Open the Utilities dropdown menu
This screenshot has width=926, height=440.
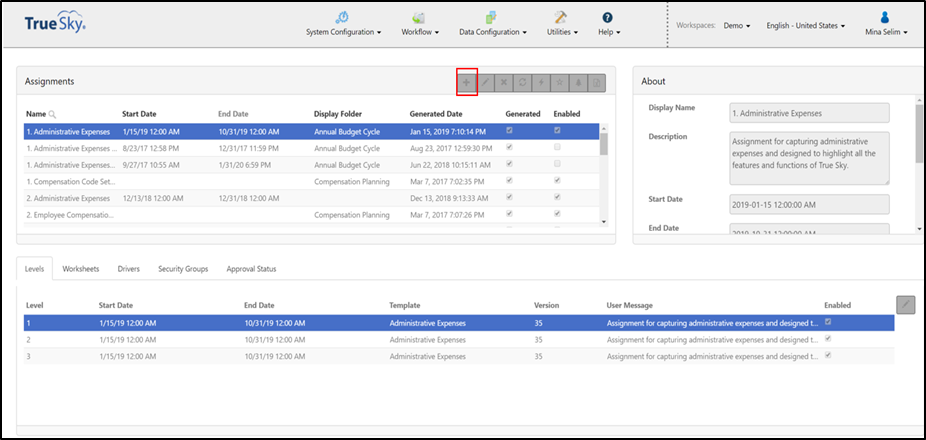[562, 25]
